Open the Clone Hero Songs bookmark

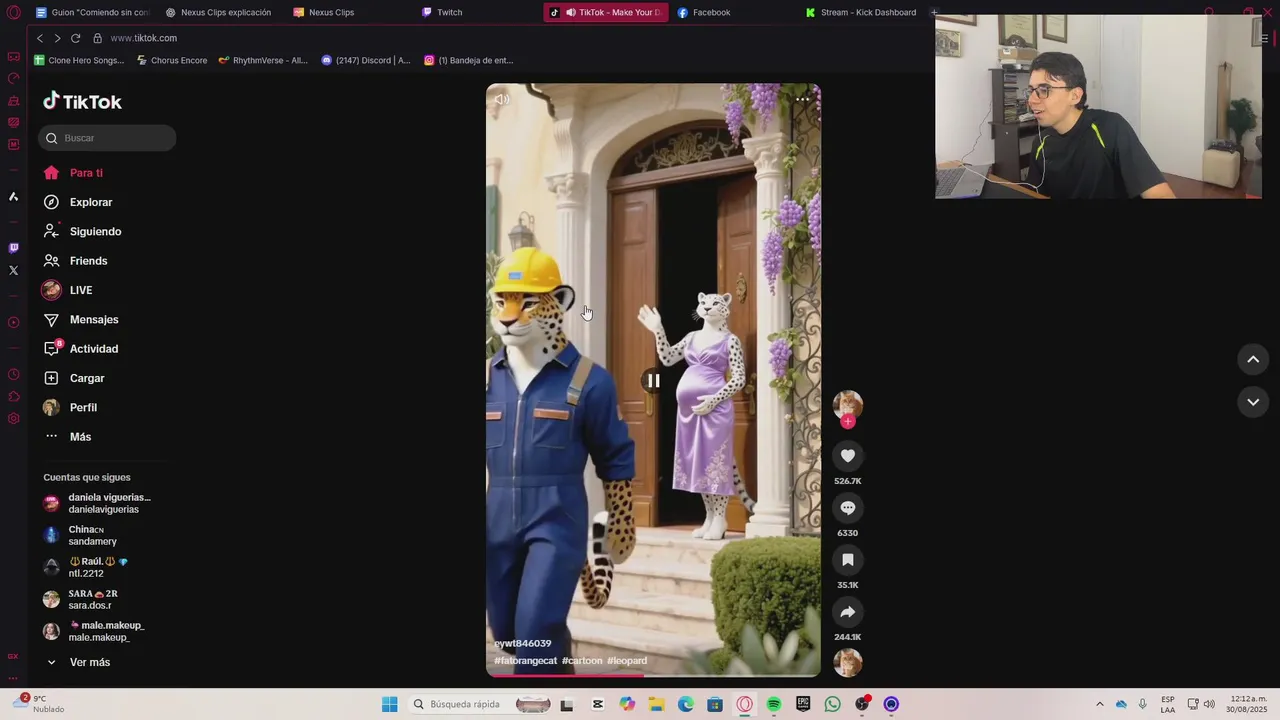click(79, 60)
